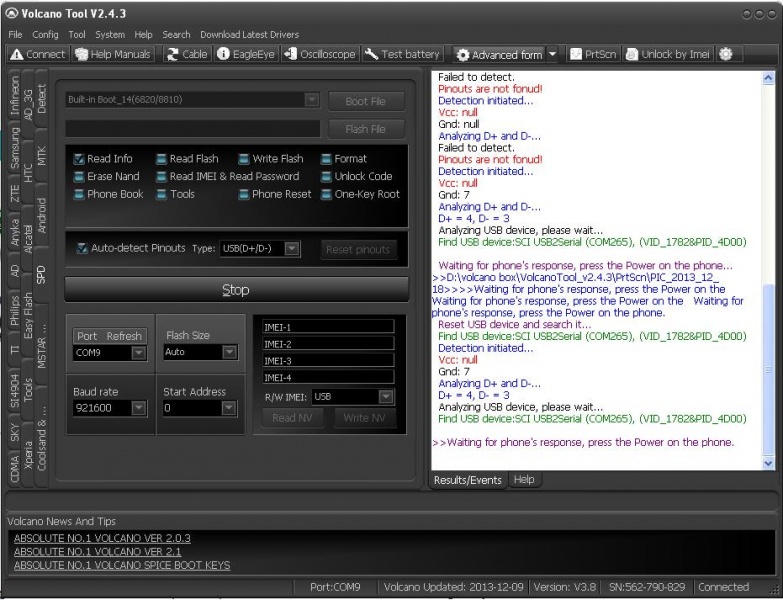Click the Port Refresh button
The width and height of the screenshot is (783, 600).
point(109,336)
